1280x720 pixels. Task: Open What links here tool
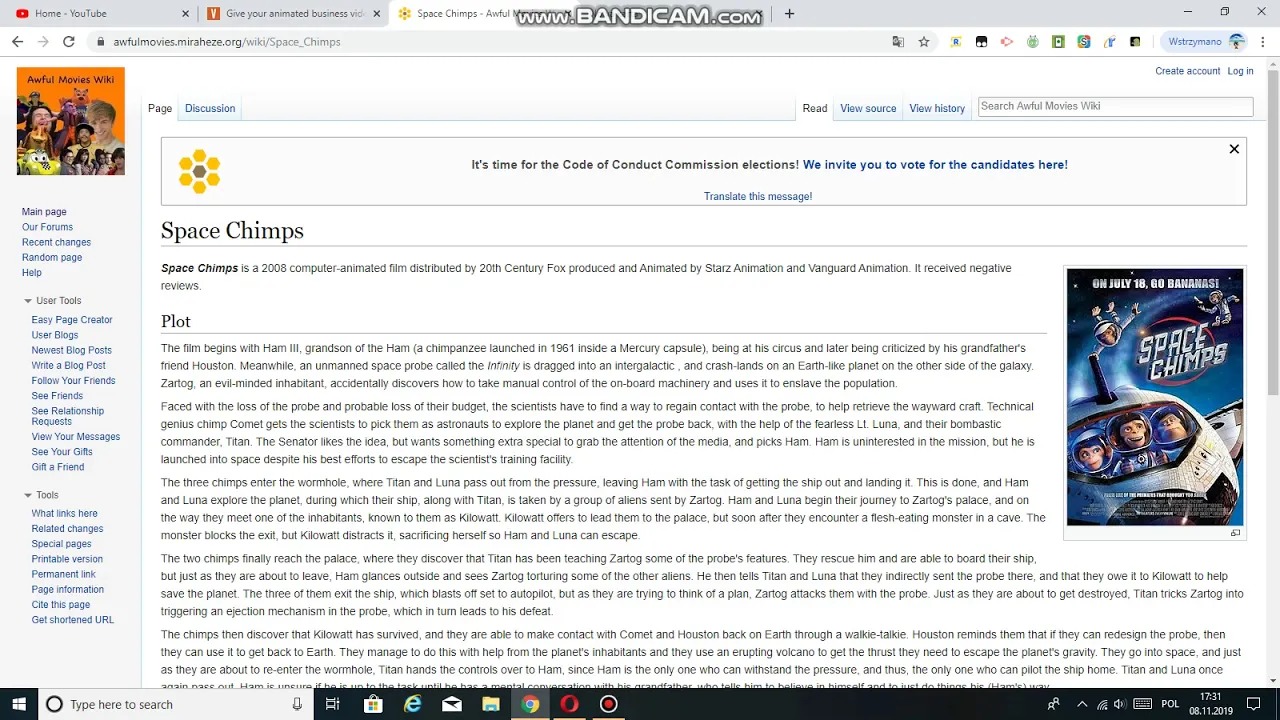tap(64, 514)
